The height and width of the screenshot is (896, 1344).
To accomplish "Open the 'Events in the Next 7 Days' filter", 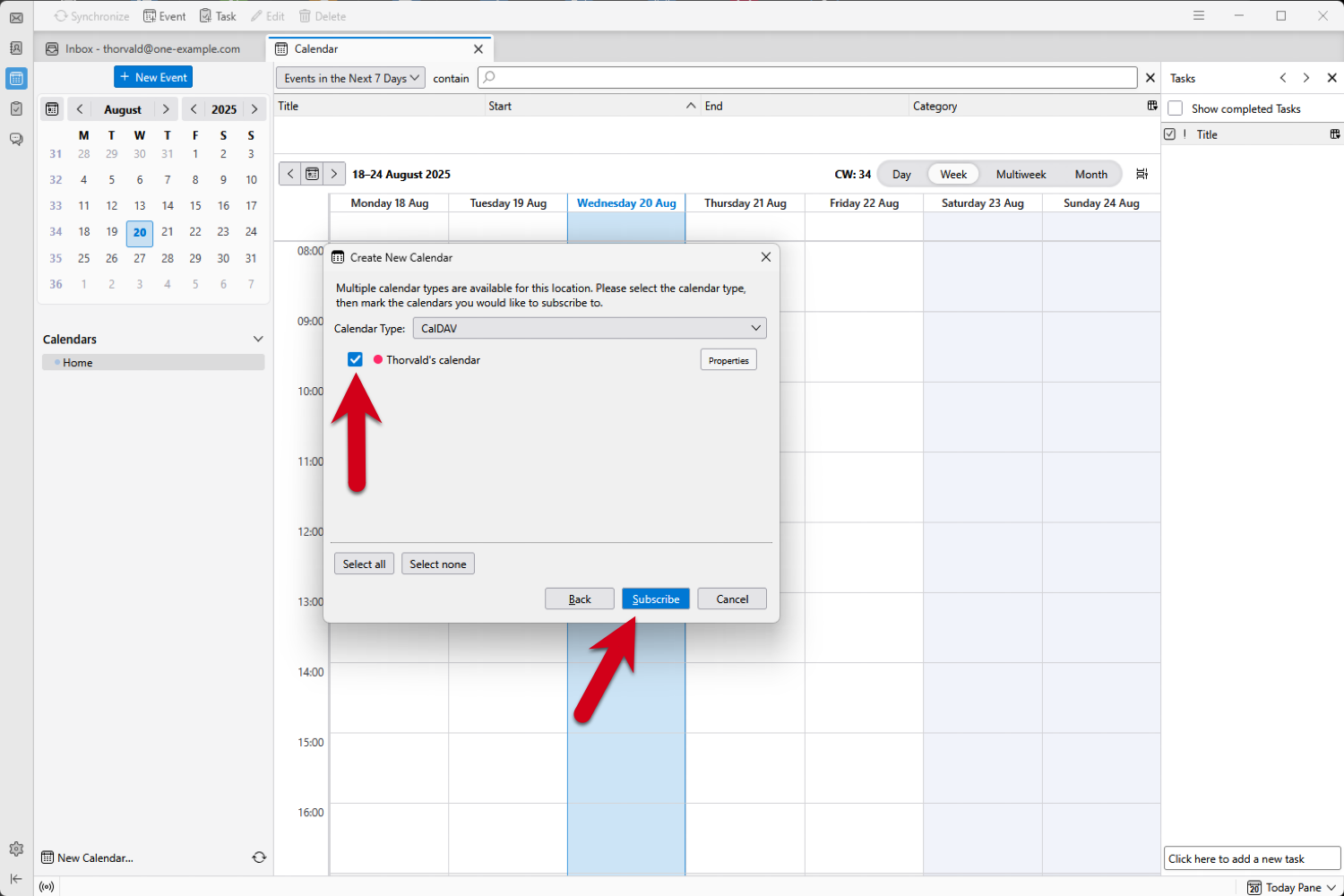I will (x=349, y=78).
